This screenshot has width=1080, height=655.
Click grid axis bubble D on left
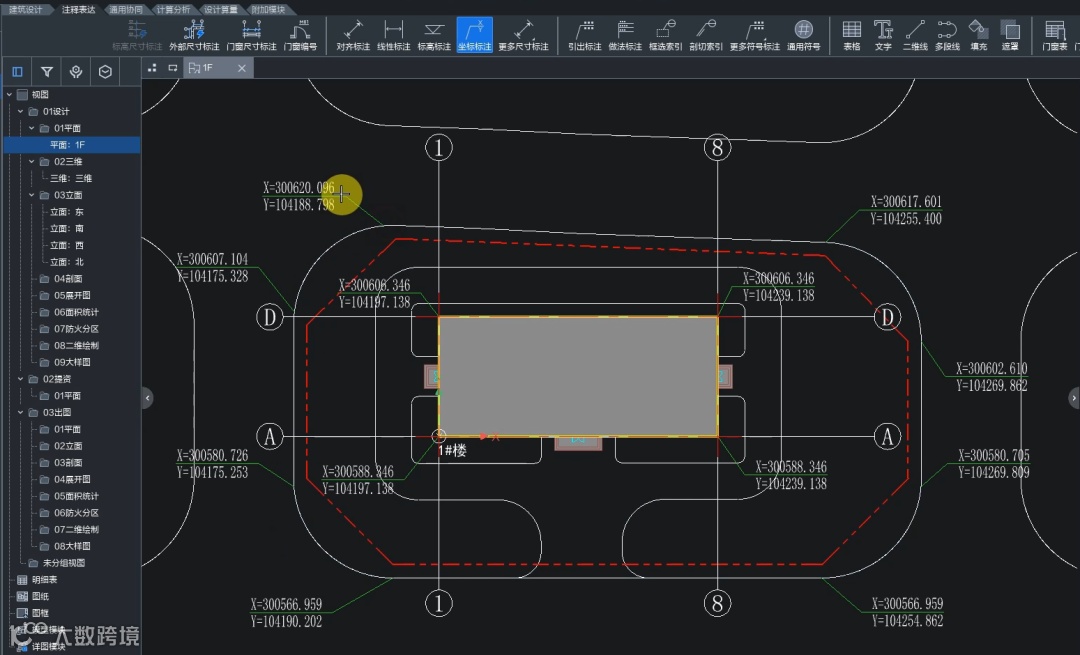point(269,318)
